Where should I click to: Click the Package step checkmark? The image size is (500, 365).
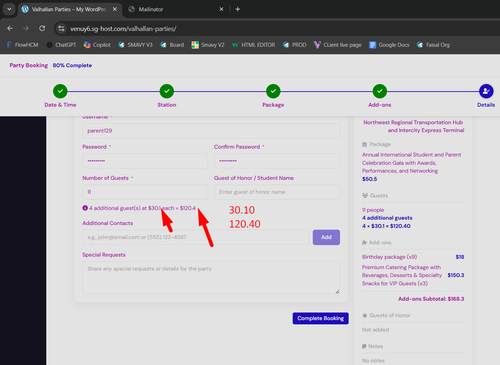[273, 91]
